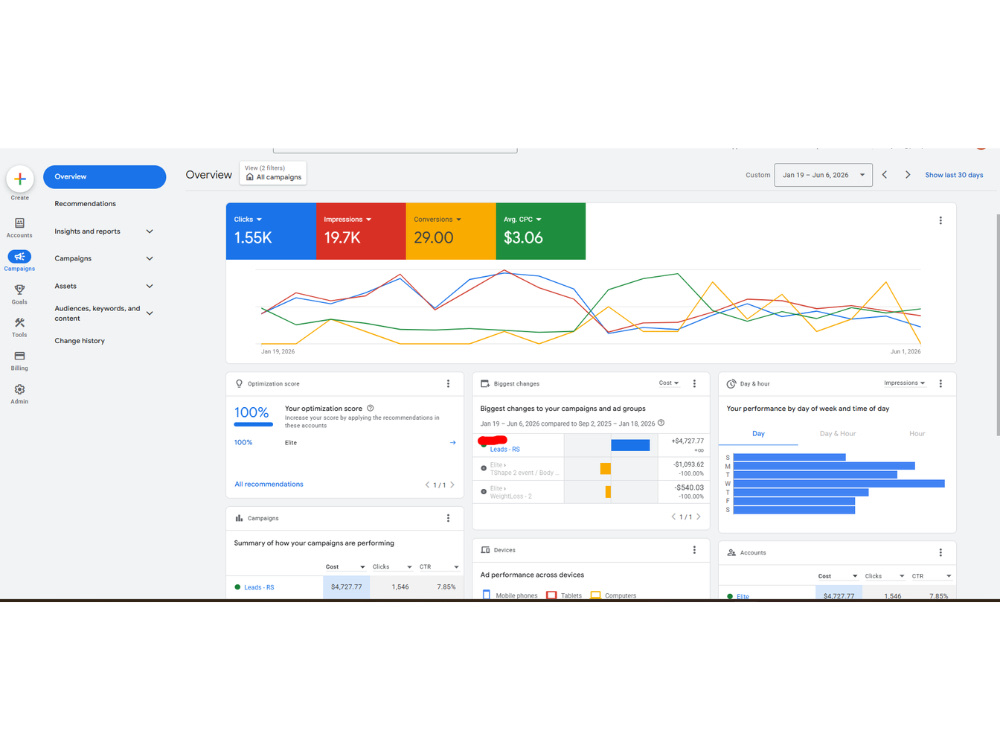Toggle the Tablets legend item
The width and height of the screenshot is (1000, 750).
(564, 596)
